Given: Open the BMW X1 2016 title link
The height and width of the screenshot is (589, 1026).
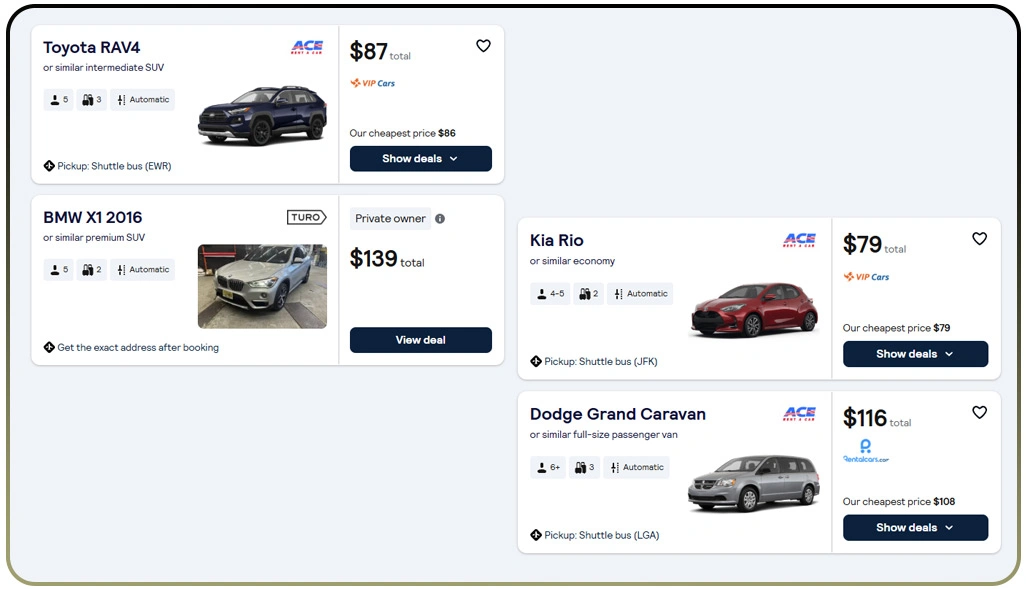Looking at the screenshot, I should [x=91, y=217].
